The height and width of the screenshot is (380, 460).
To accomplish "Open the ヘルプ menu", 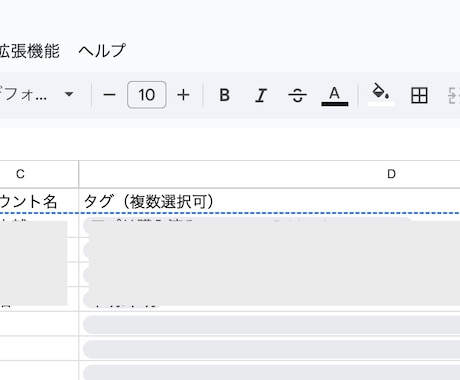I will (102, 51).
